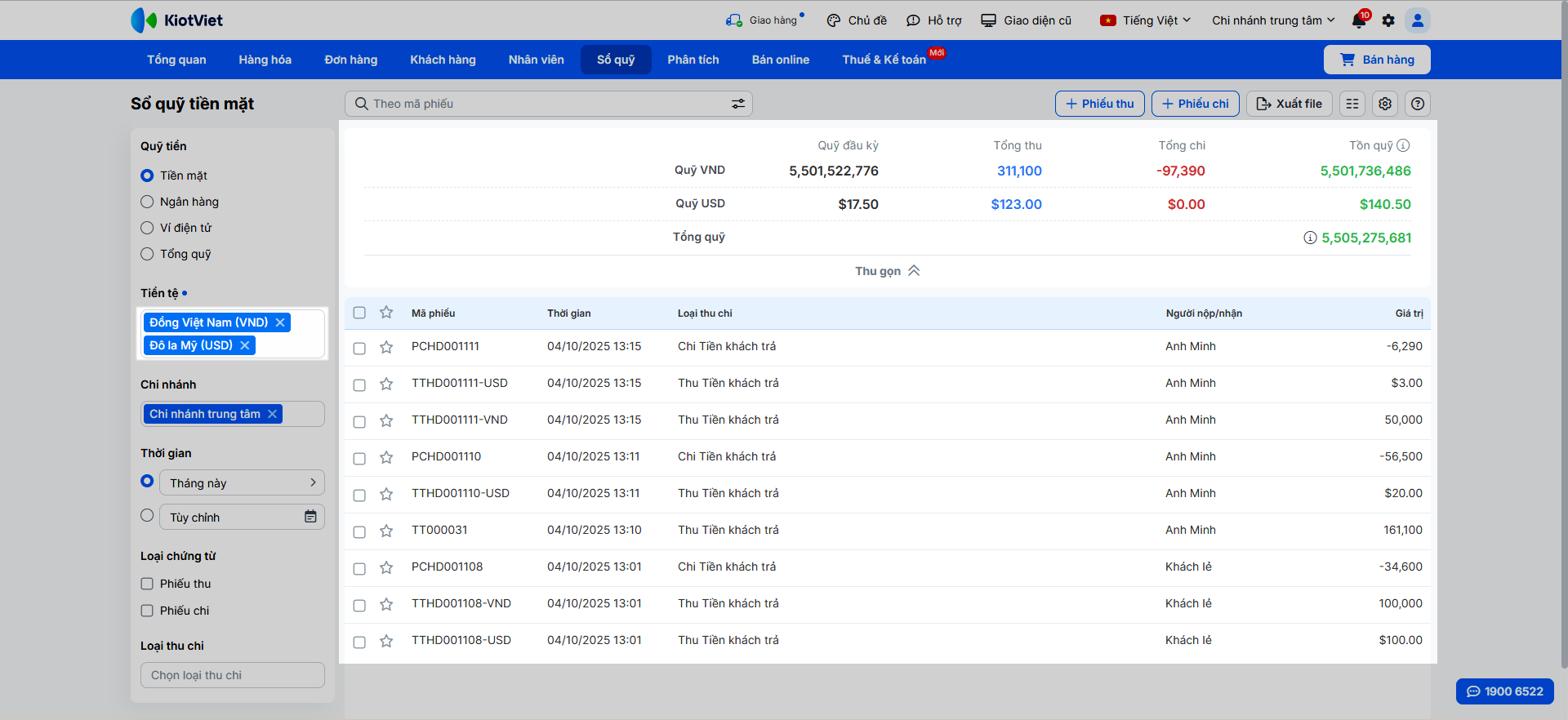Remove the Đô la Mỹ (USD) currency tag
The width and height of the screenshot is (1568, 720).
[244, 345]
